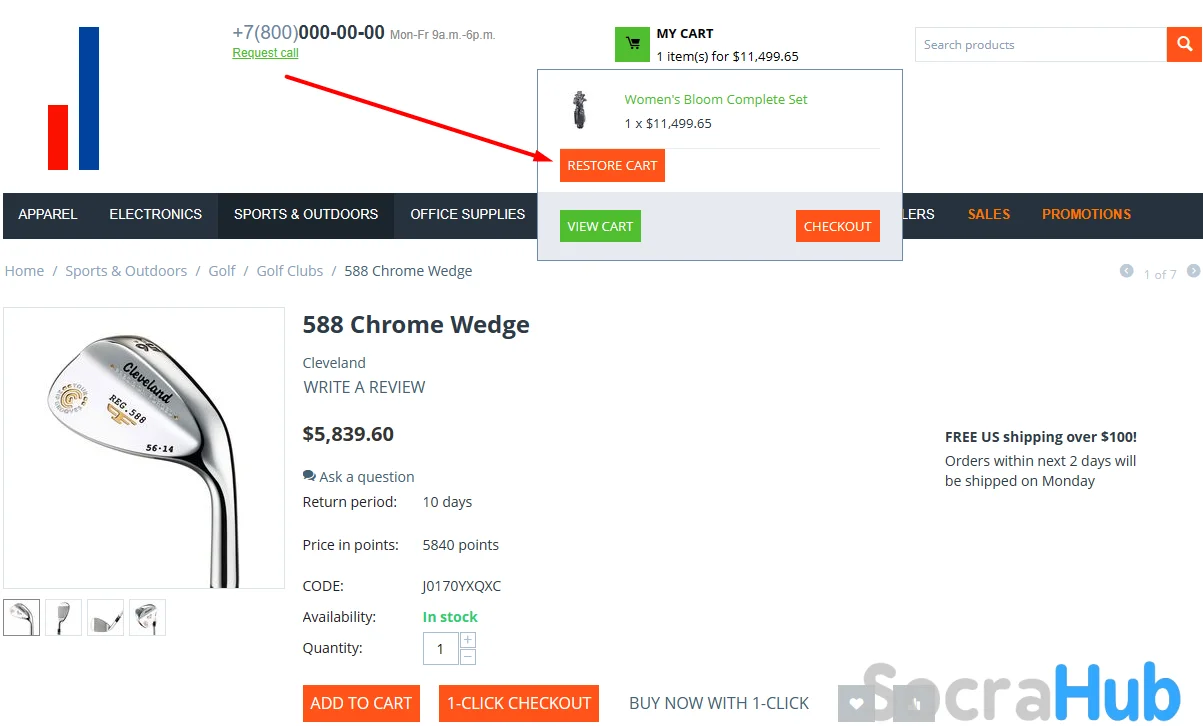1203x726 pixels.
Task: Click the 588 Chrome Wedge title
Action: click(416, 325)
